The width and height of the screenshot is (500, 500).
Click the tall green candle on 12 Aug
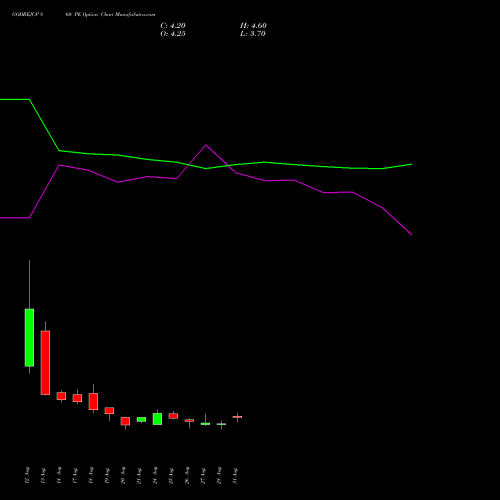[x=29, y=338]
